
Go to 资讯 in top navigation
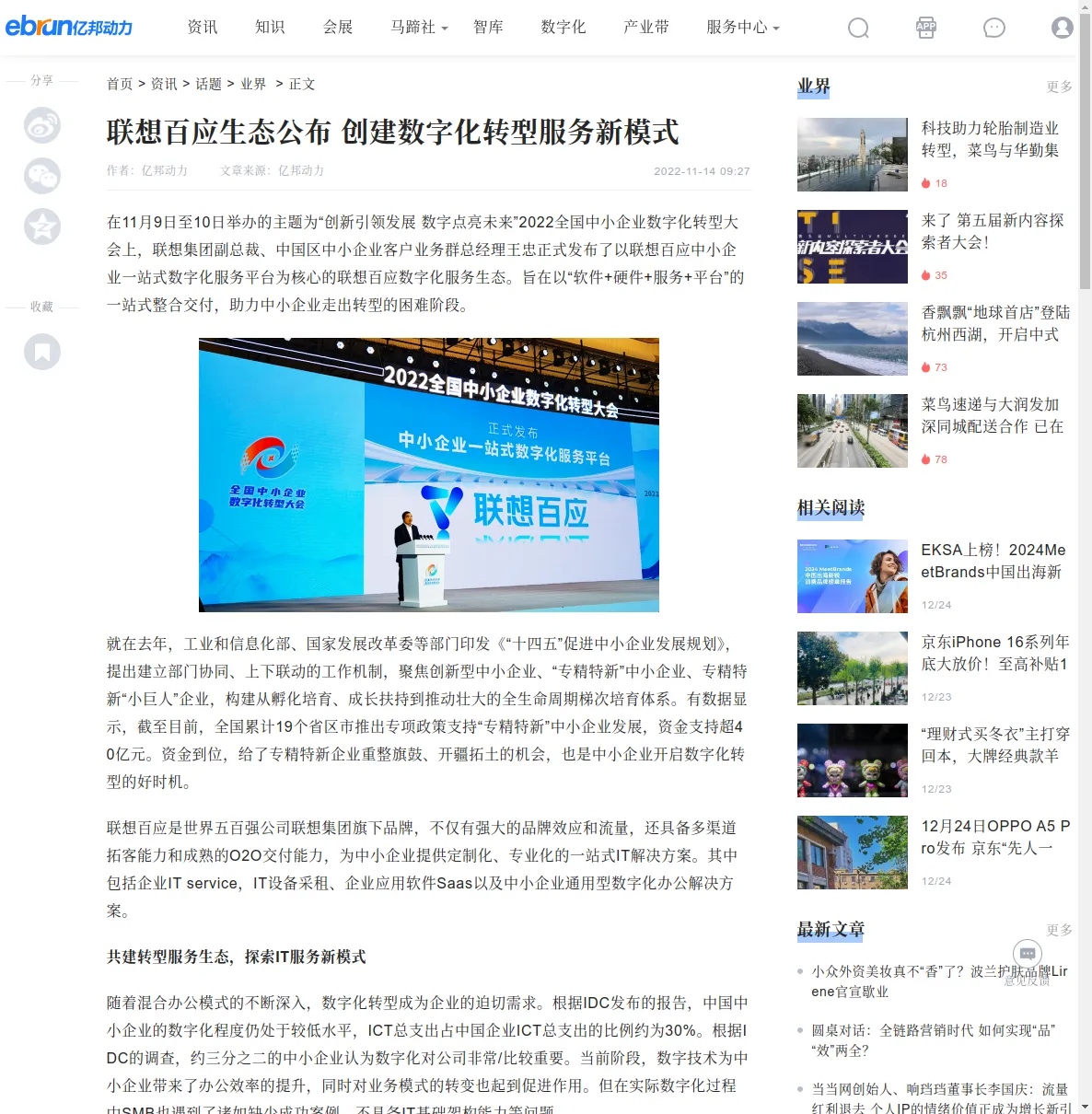203,28
